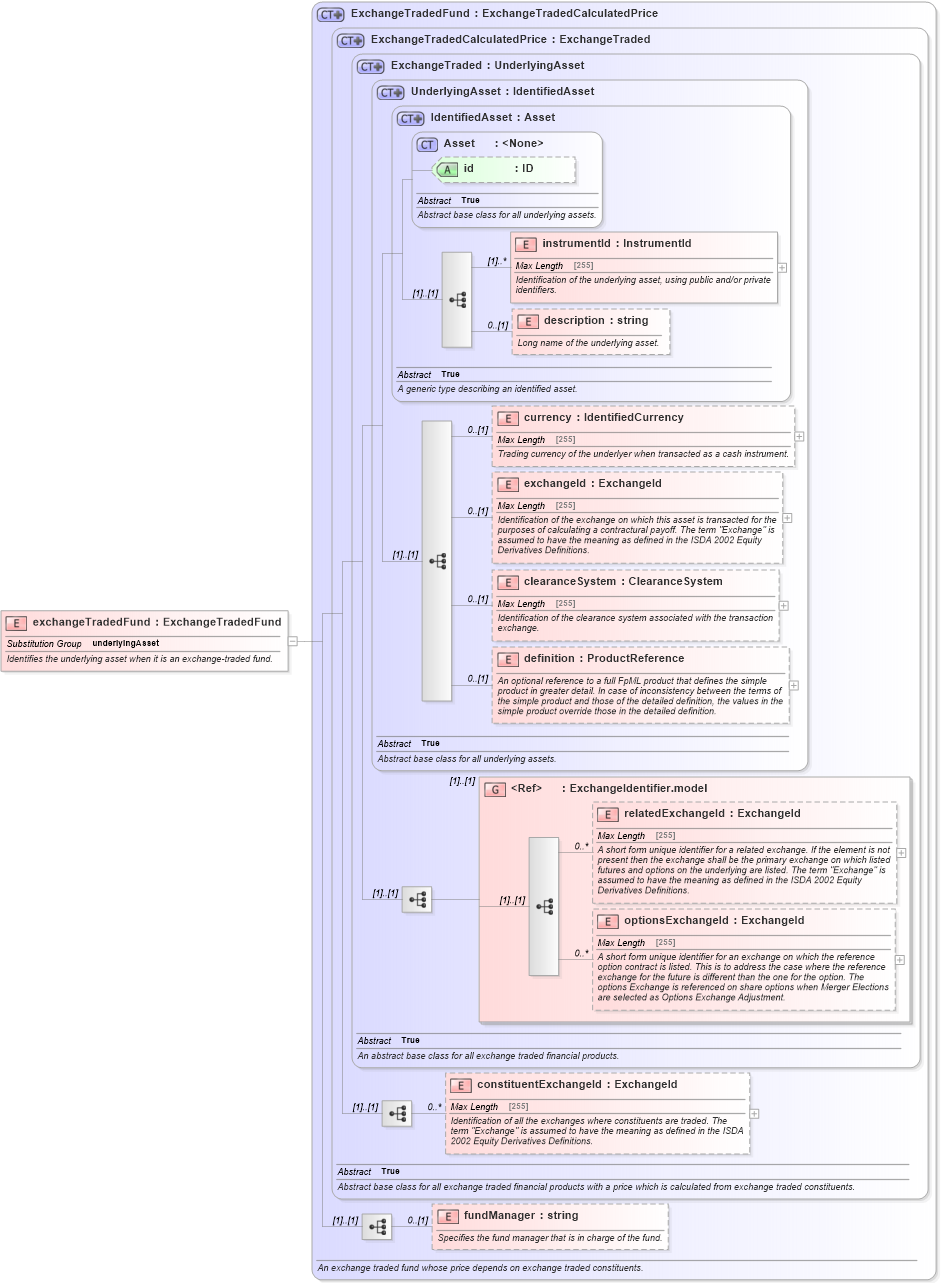Click the relatedExchangeId : ExchangeId label

(x=712, y=815)
